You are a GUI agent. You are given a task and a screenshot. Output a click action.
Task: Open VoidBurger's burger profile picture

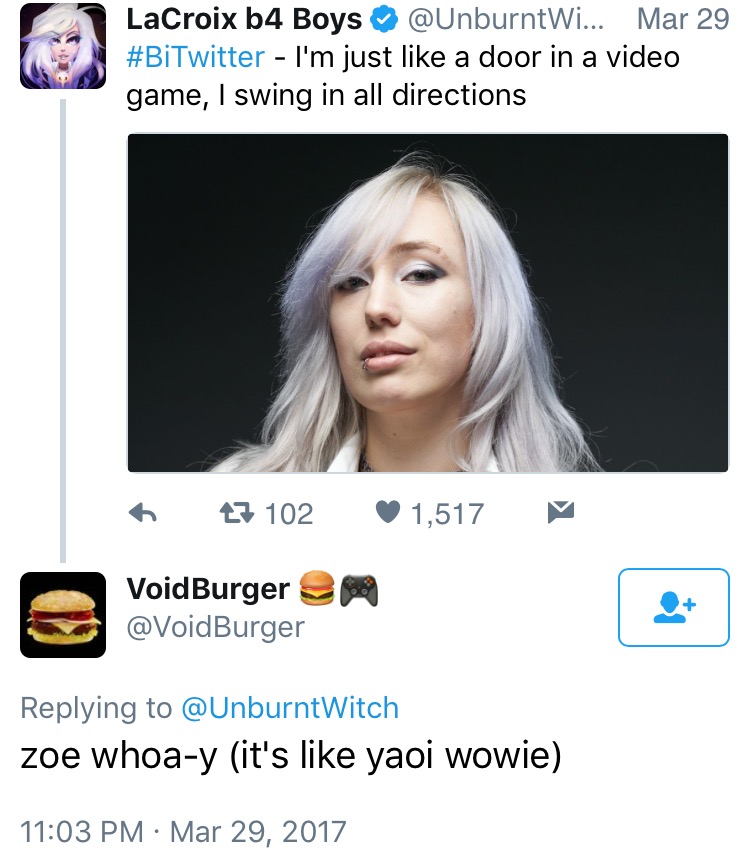point(63,615)
